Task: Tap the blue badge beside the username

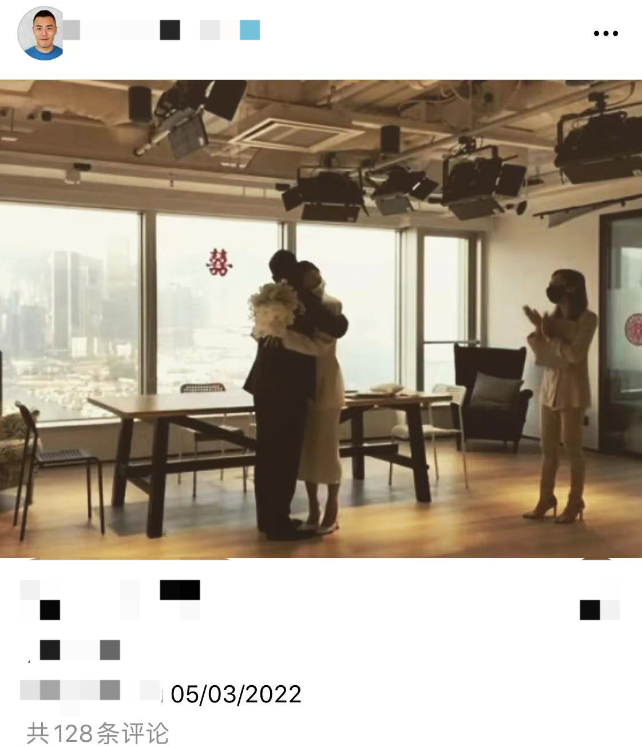Action: pyautogui.click(x=250, y=30)
